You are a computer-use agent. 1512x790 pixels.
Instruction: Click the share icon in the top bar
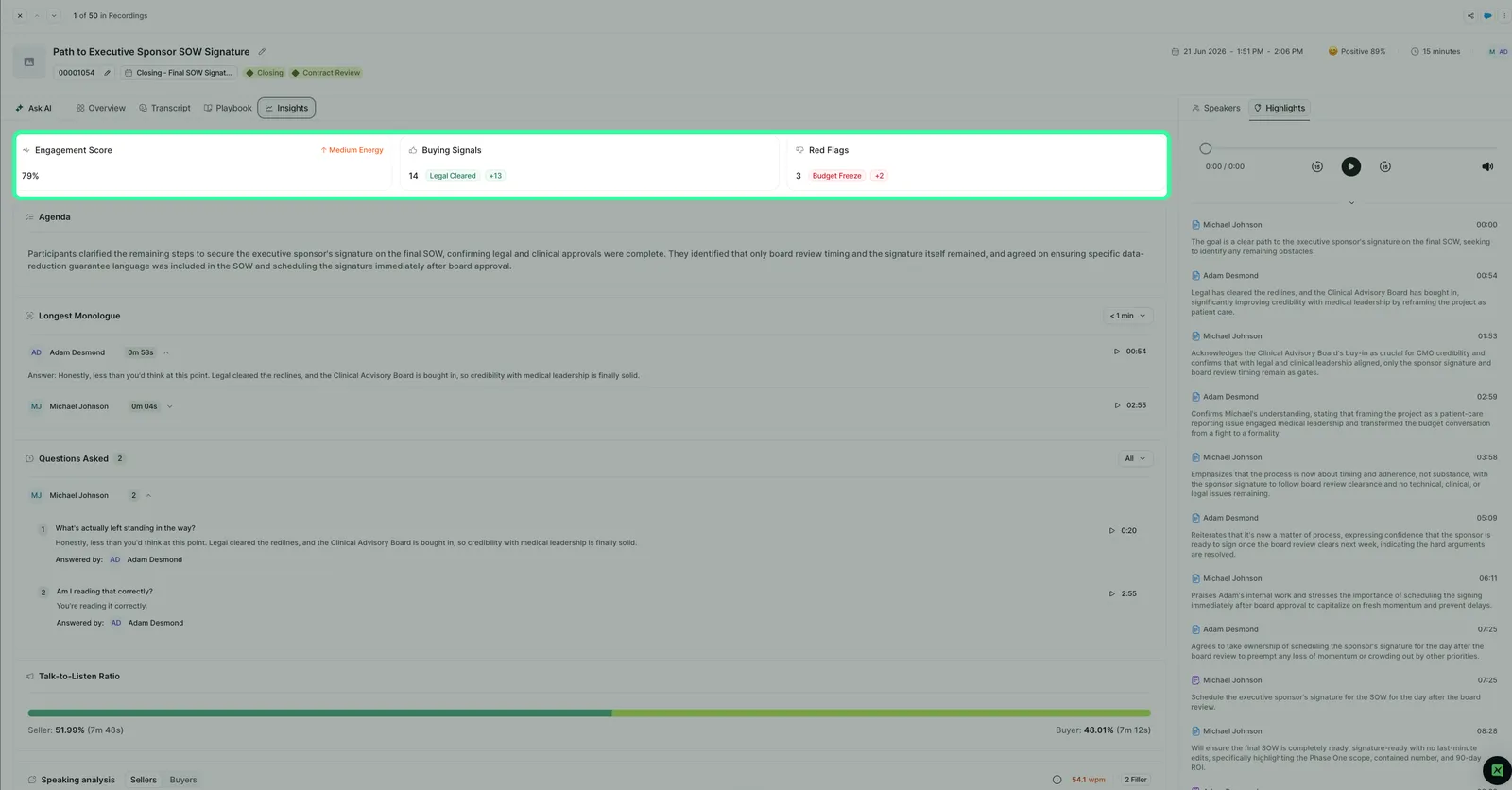tap(1470, 16)
